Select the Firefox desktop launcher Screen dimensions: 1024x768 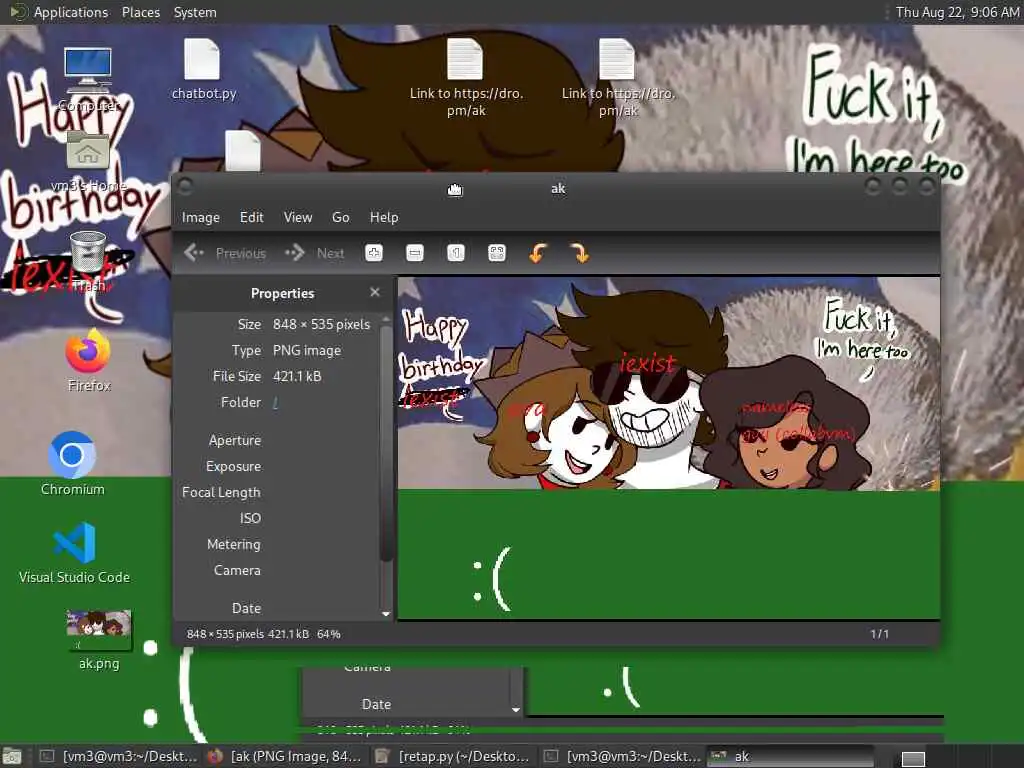pos(89,360)
